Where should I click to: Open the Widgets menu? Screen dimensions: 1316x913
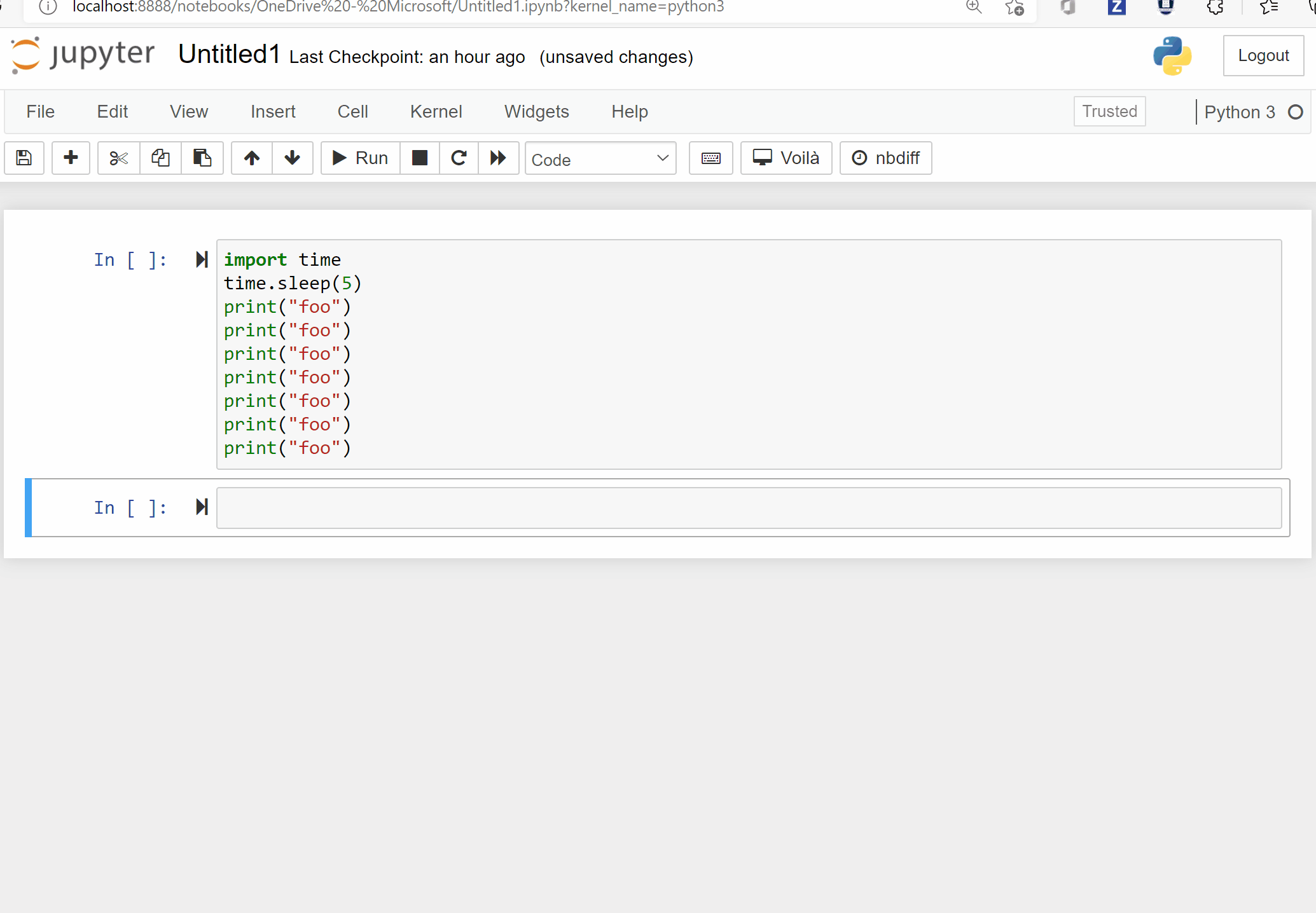(536, 111)
